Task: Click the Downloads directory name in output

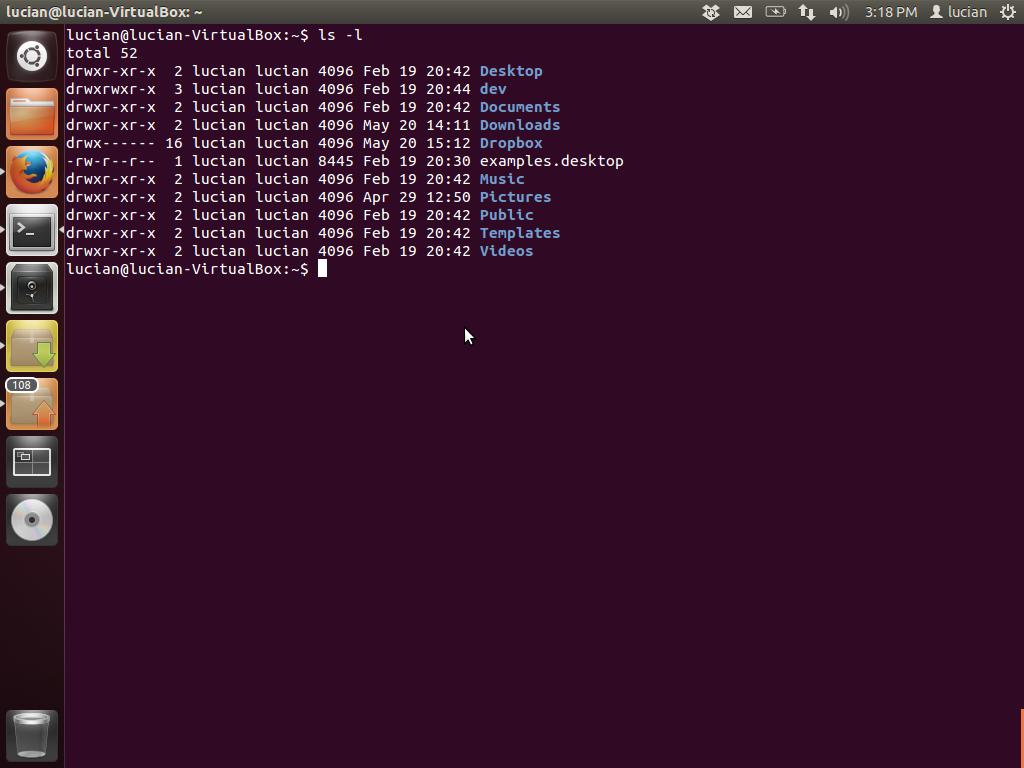Action: (520, 125)
